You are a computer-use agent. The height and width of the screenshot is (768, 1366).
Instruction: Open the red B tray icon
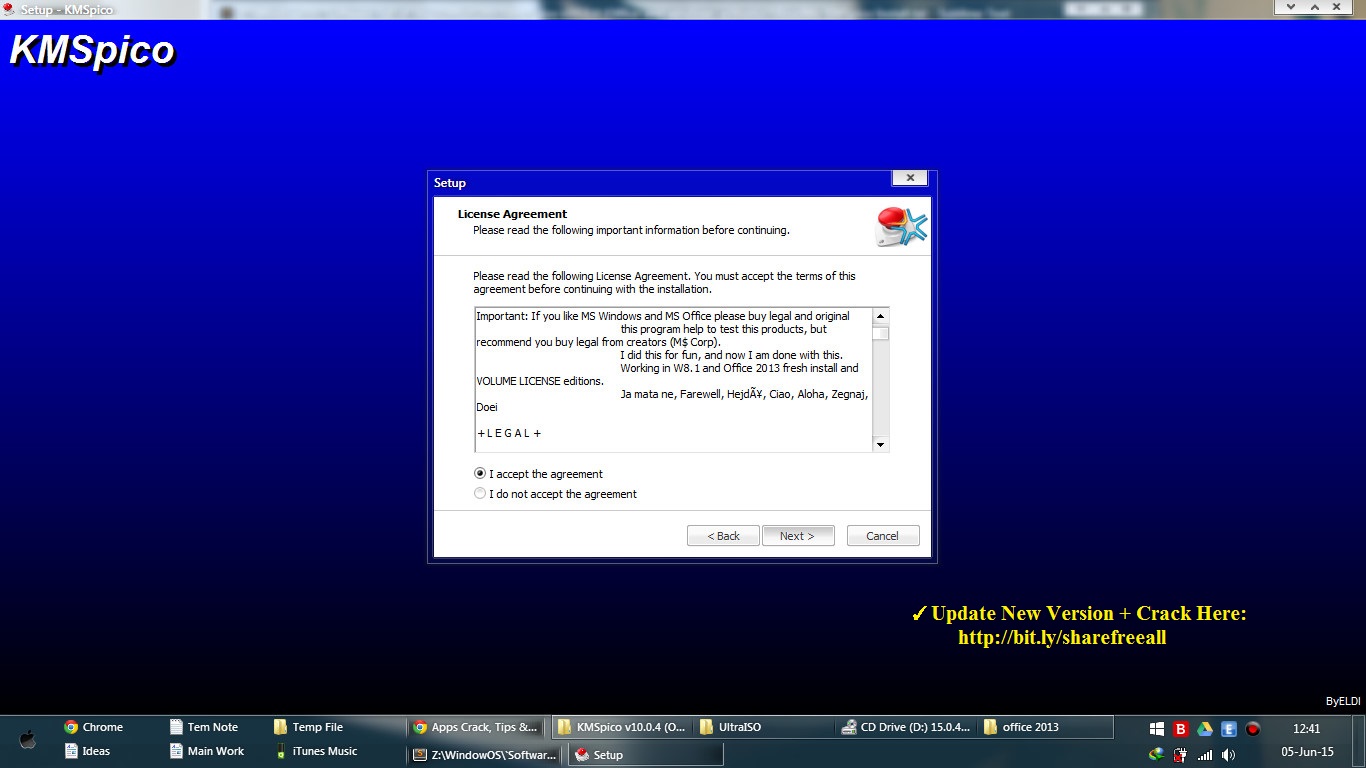click(x=1181, y=729)
